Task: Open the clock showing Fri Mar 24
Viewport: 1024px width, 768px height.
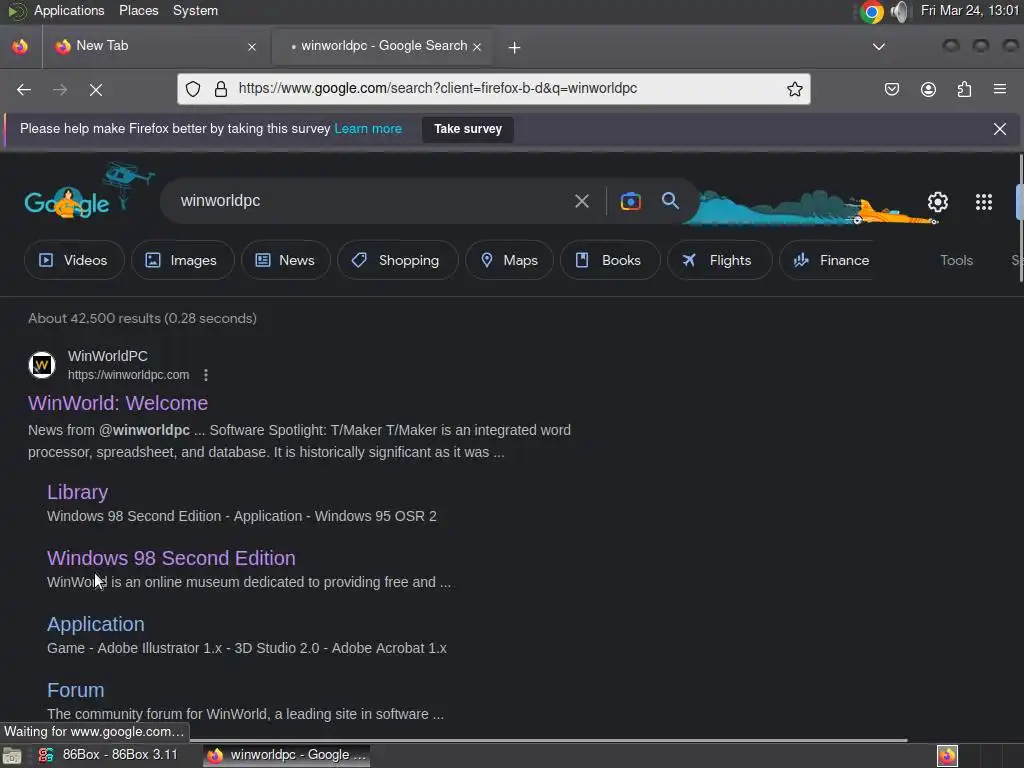Action: [970, 10]
